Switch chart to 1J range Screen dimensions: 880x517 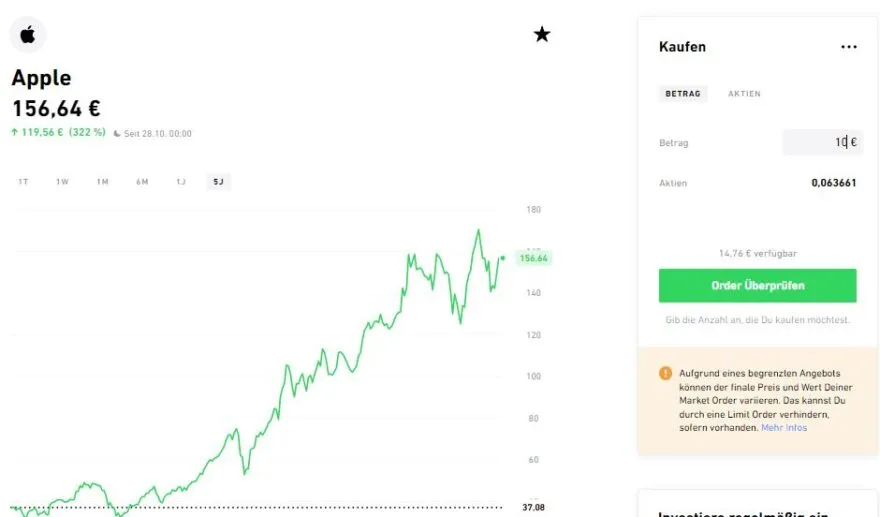coord(181,182)
